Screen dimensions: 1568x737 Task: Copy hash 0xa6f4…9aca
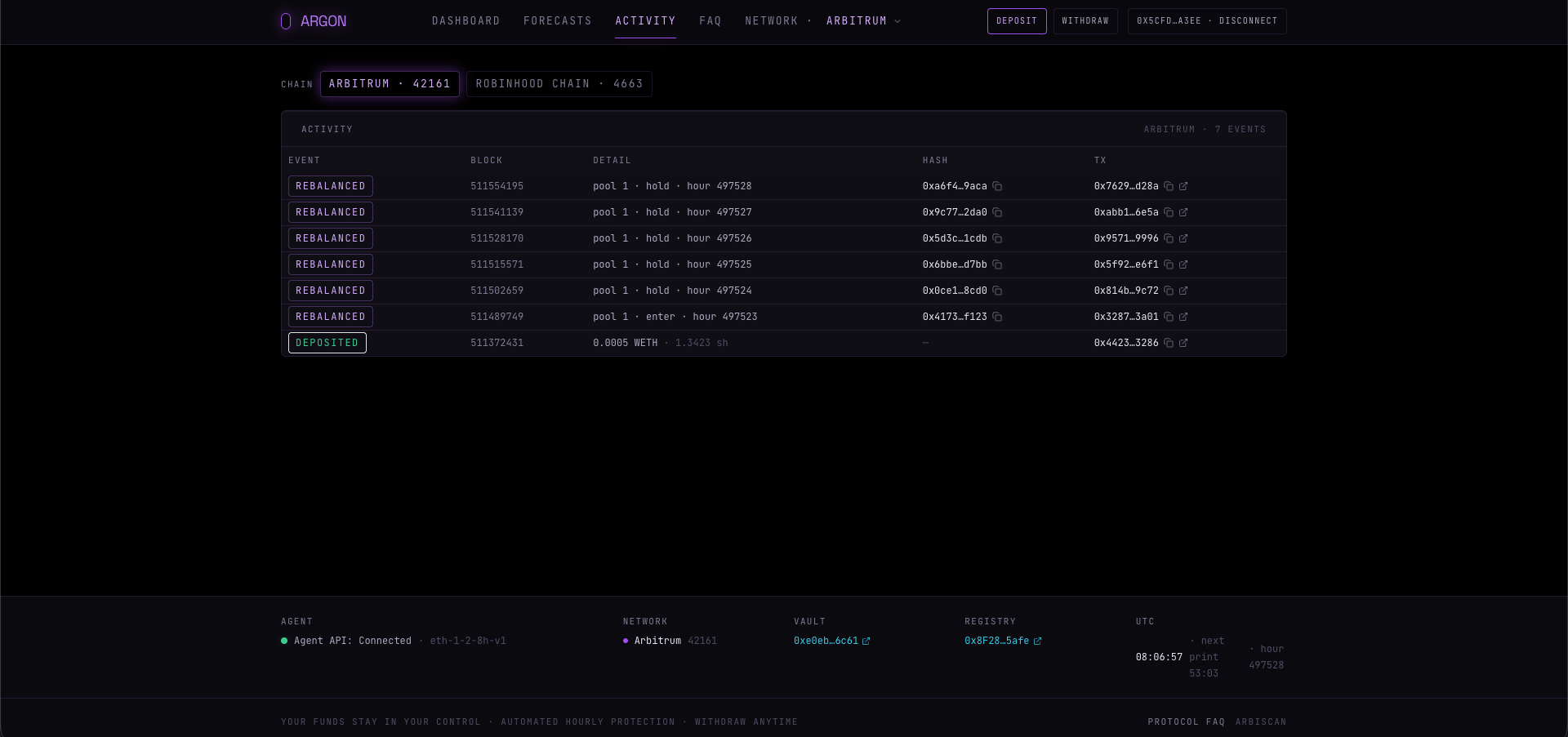(x=997, y=186)
